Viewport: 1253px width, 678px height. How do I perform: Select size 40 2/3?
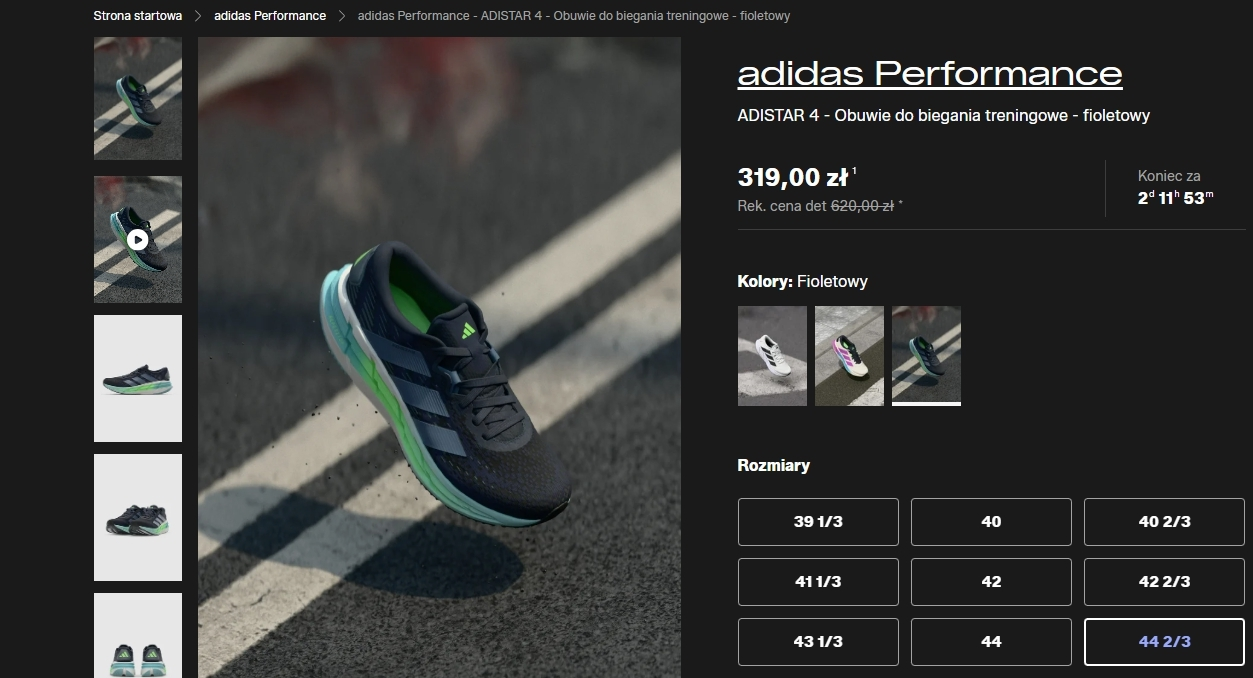click(x=1164, y=522)
